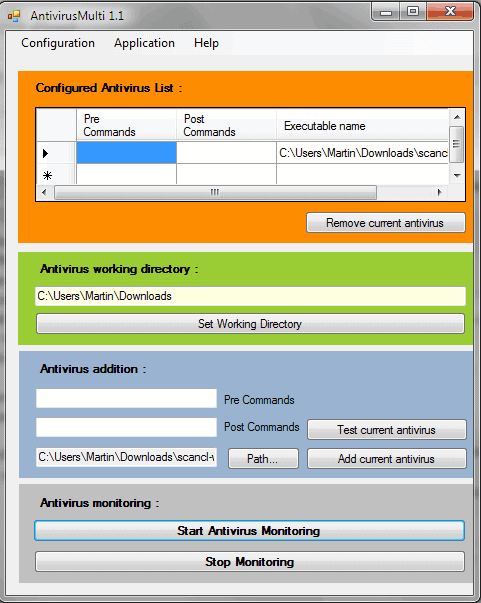The image size is (481, 603).
Task: Click the grid's scroll up arrow
Action: point(457,117)
